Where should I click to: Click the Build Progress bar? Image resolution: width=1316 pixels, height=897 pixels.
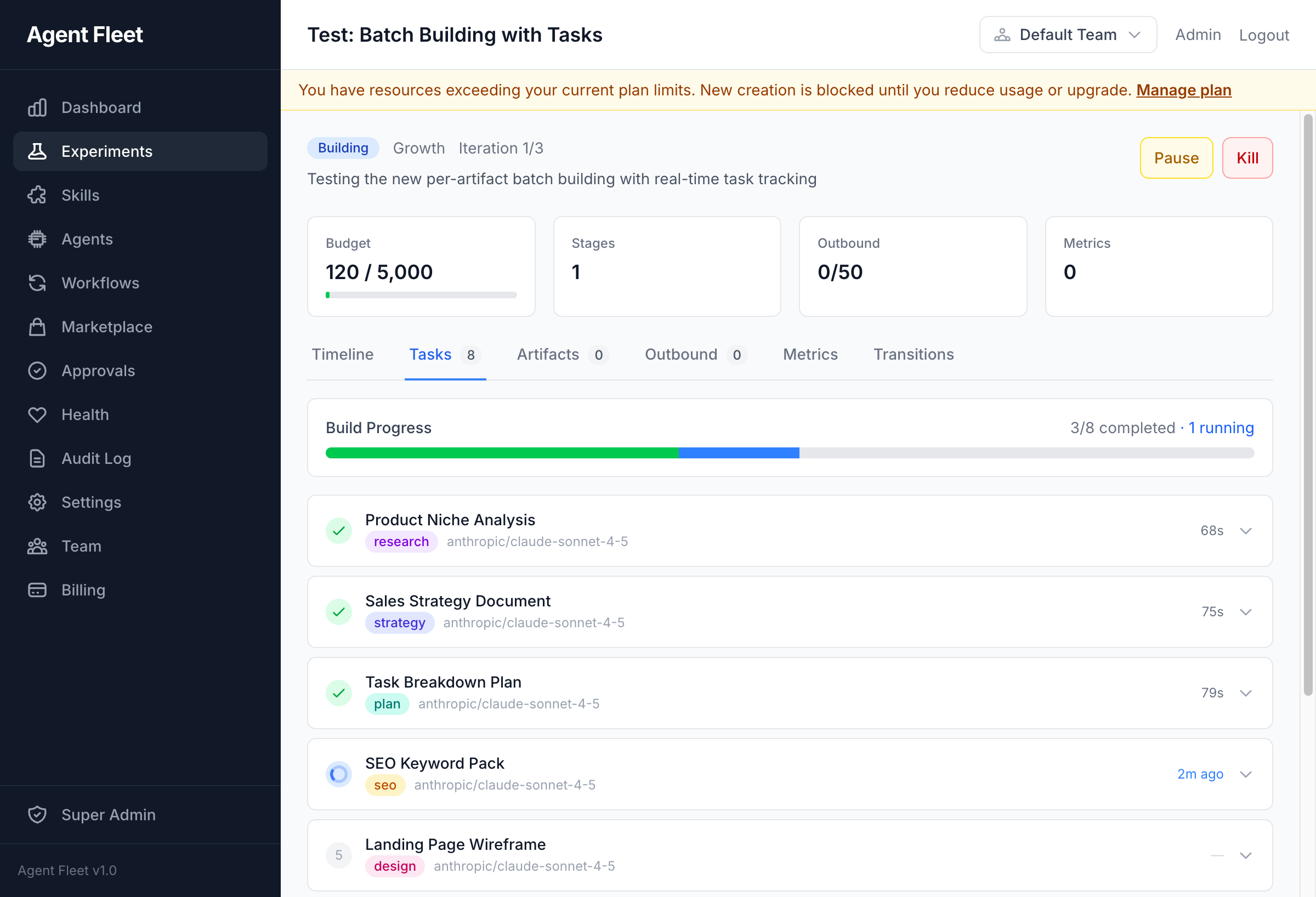(x=790, y=453)
